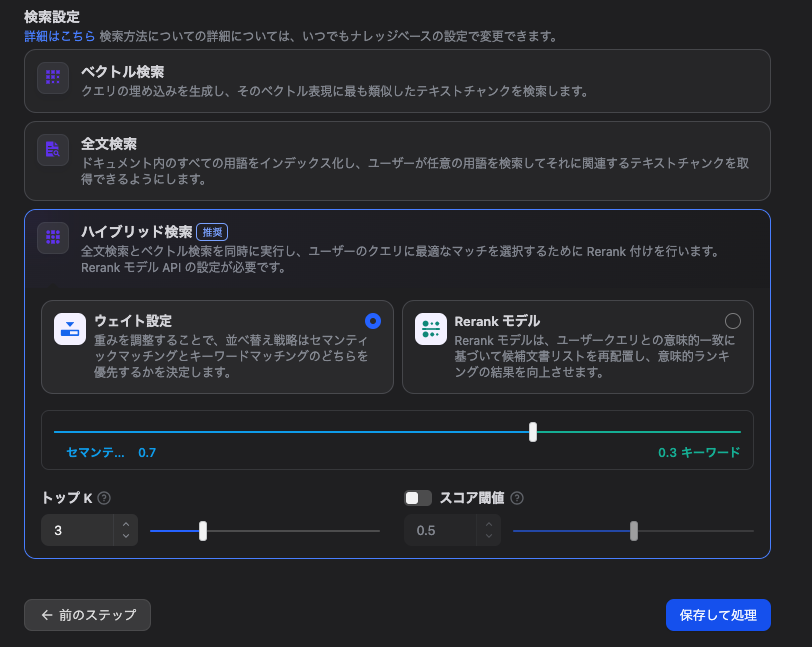
Task: Choose the 全文検索 search option
Action: pos(397,160)
